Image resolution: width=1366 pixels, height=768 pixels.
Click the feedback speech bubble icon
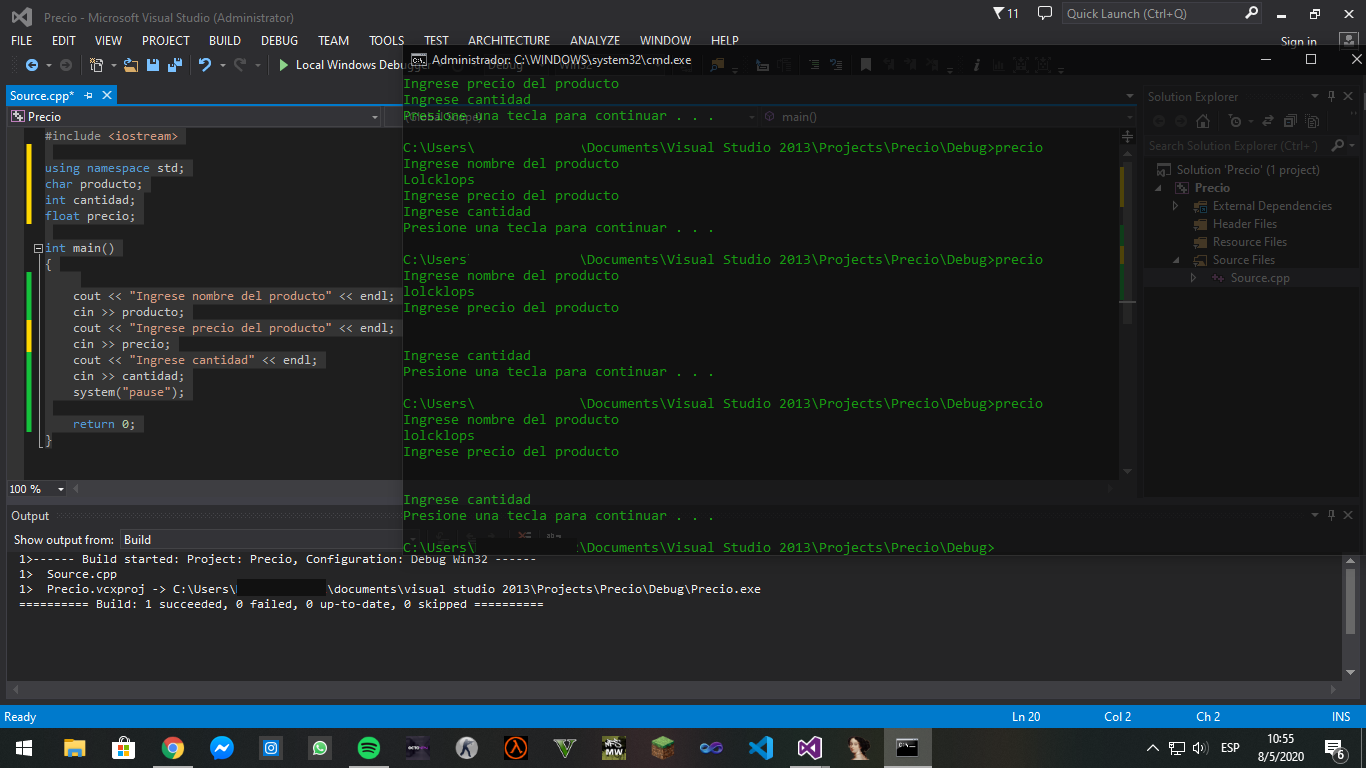[x=1044, y=14]
